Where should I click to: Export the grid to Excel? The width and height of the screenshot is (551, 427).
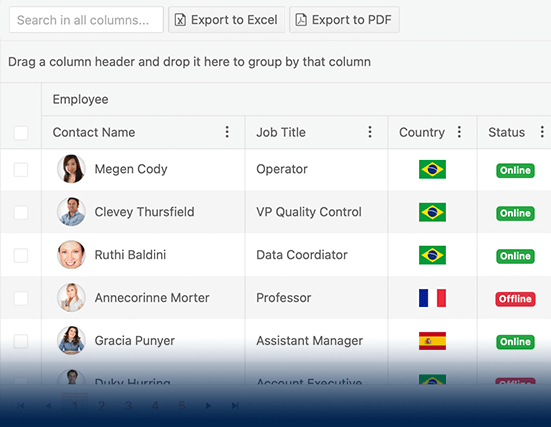tap(226, 20)
